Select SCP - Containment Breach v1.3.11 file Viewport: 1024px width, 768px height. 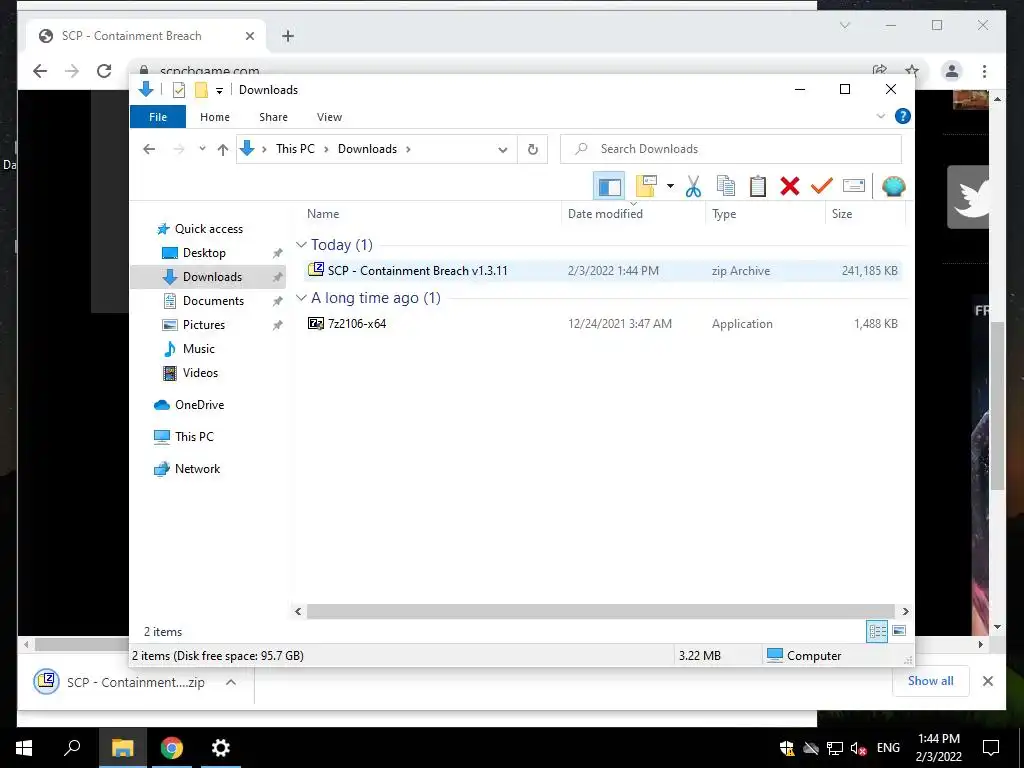tap(603, 270)
